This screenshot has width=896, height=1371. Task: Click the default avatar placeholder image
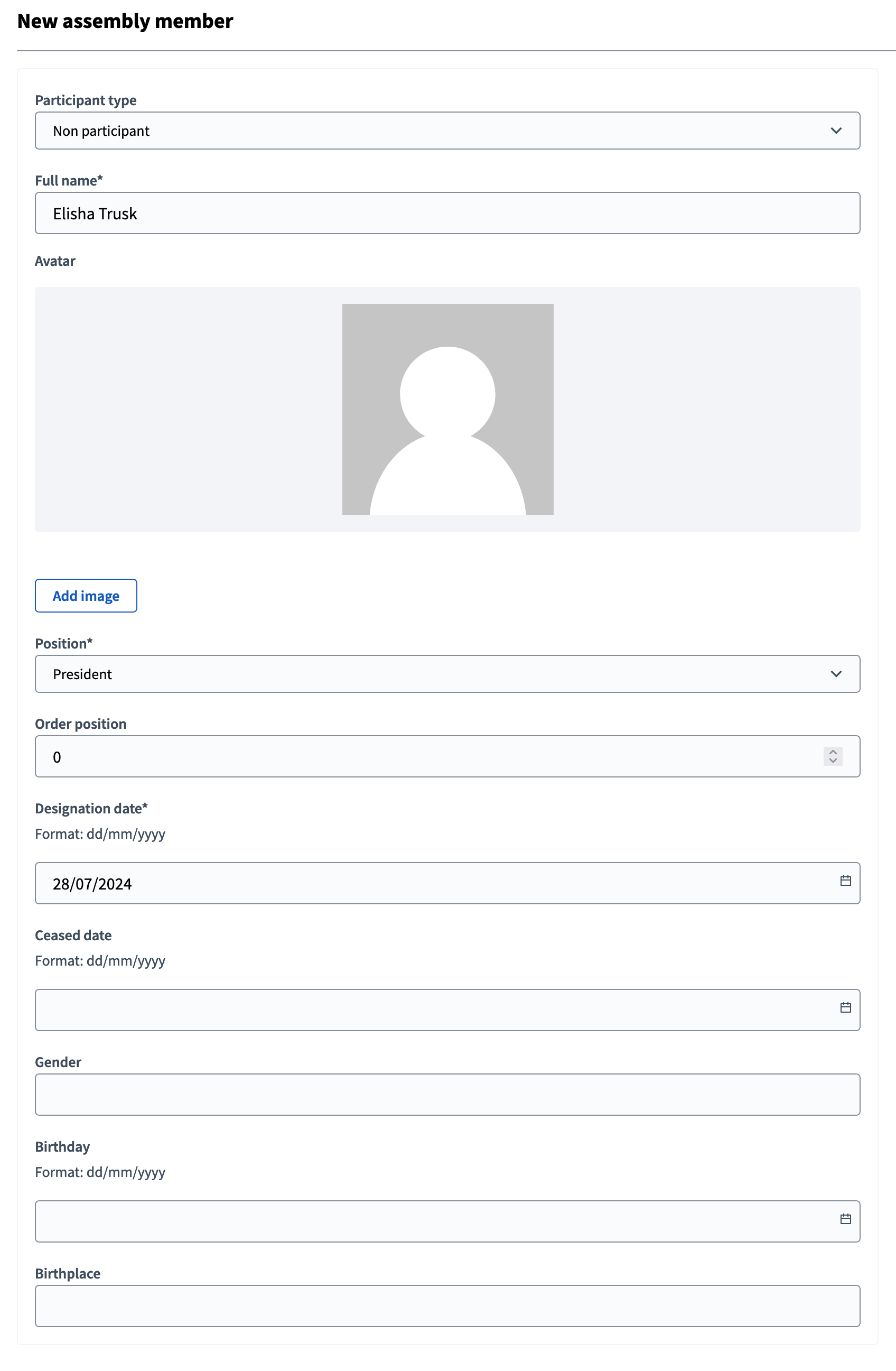click(x=447, y=409)
